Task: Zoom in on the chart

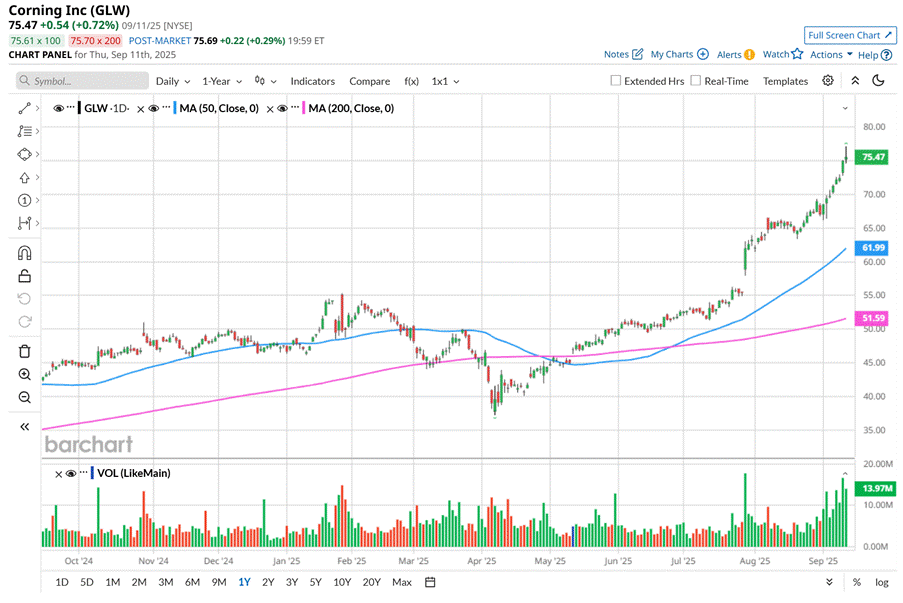Action: tap(24, 374)
